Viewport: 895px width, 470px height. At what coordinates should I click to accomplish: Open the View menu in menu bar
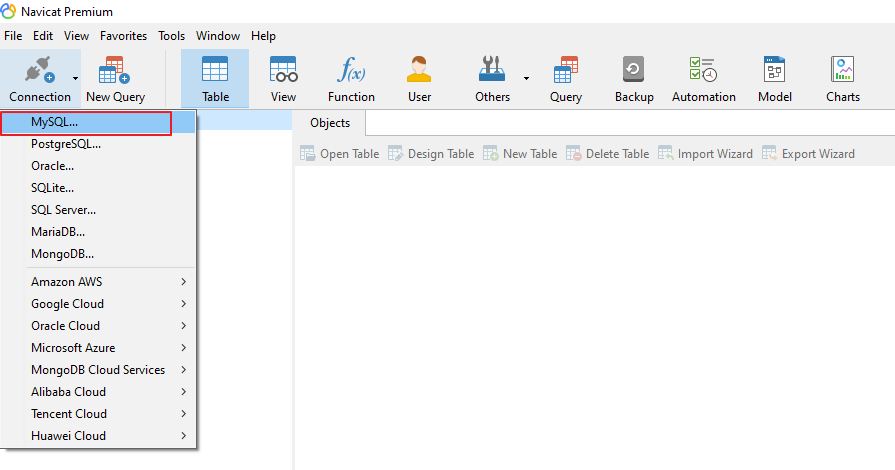(x=76, y=36)
